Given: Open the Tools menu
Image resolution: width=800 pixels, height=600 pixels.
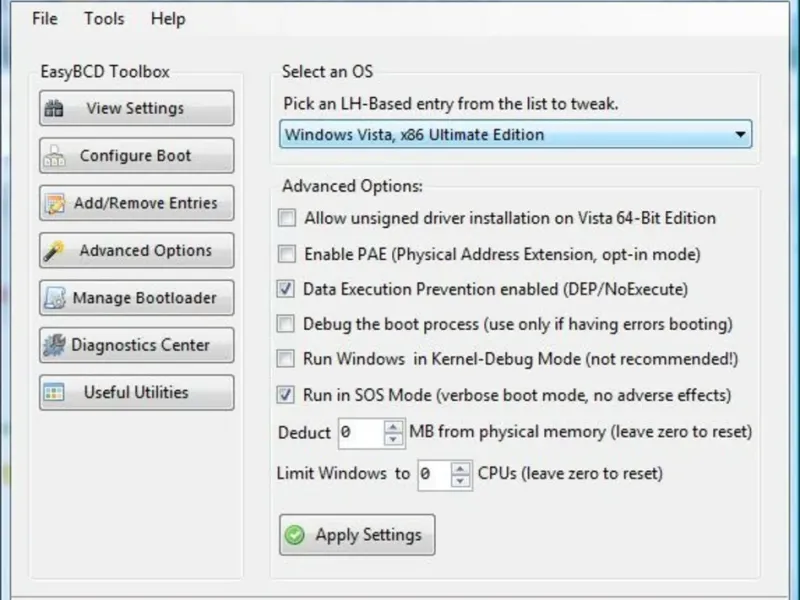Looking at the screenshot, I should point(104,19).
